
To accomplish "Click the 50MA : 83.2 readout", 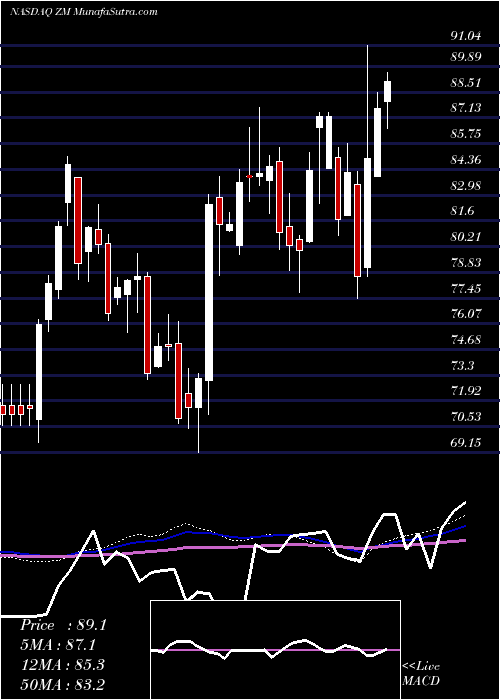I will (62, 684).
